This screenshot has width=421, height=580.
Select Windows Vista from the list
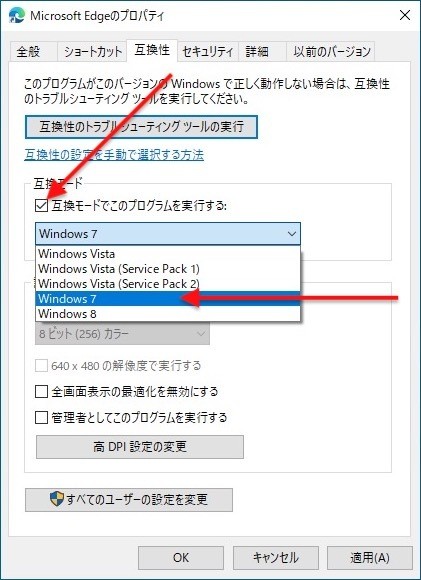168,254
